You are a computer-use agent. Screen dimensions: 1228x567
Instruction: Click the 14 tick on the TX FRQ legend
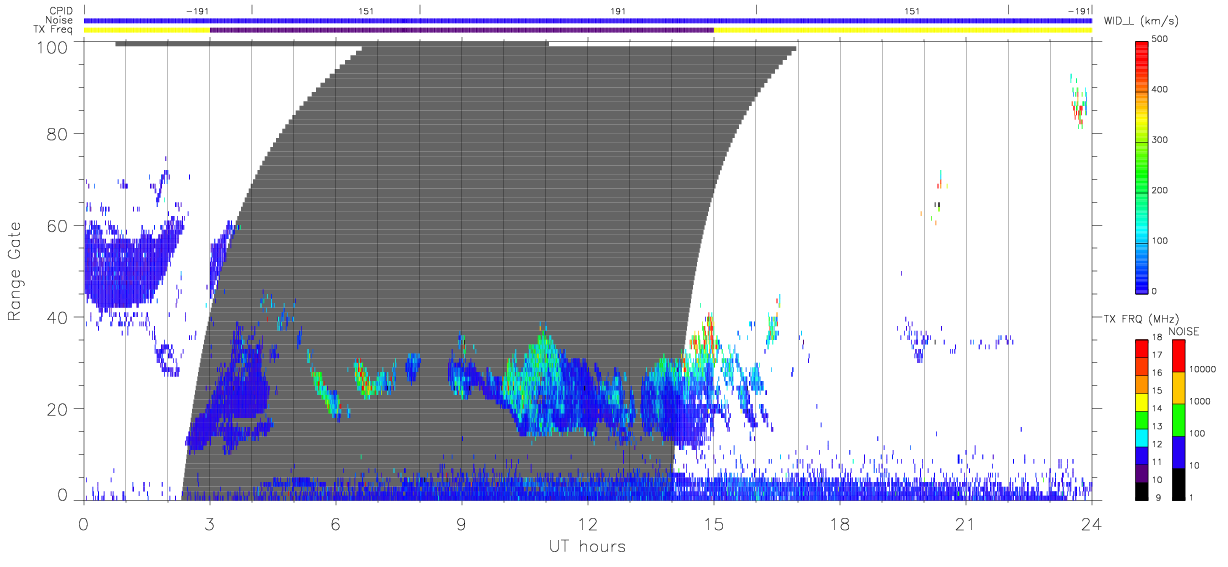pos(1156,410)
